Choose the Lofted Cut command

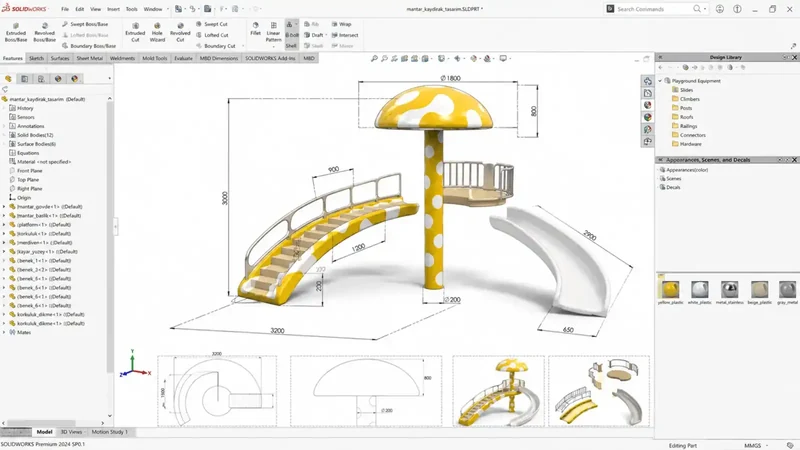212,35
